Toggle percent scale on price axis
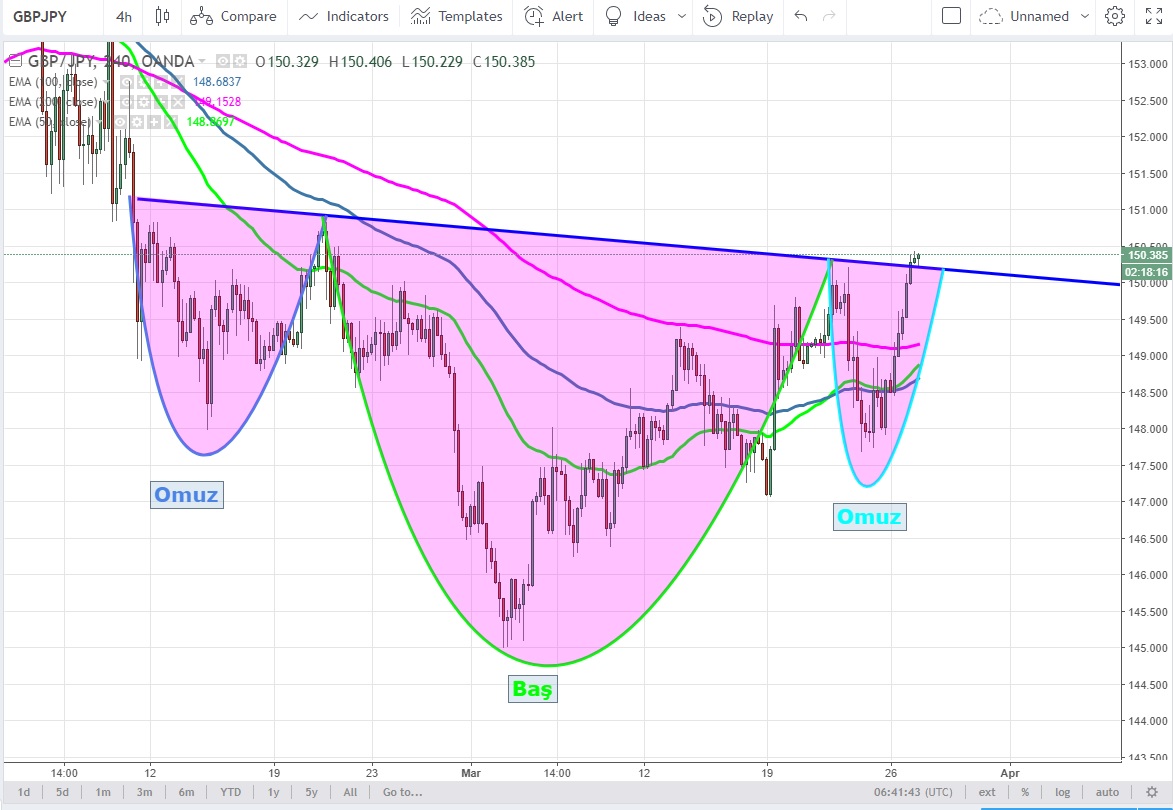The width and height of the screenshot is (1173, 810). click(x=1025, y=792)
